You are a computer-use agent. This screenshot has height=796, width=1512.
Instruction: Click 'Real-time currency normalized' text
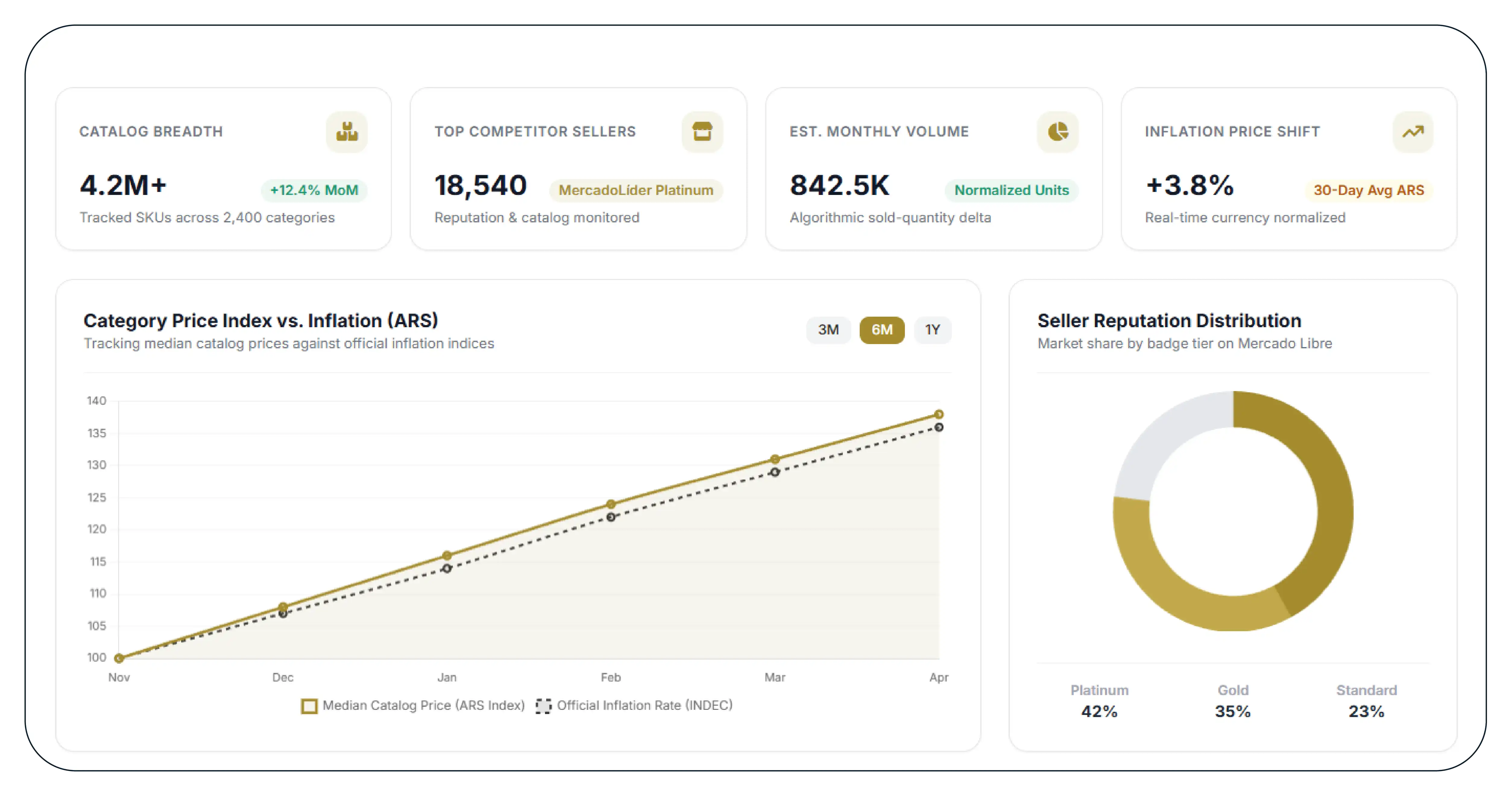(1245, 218)
